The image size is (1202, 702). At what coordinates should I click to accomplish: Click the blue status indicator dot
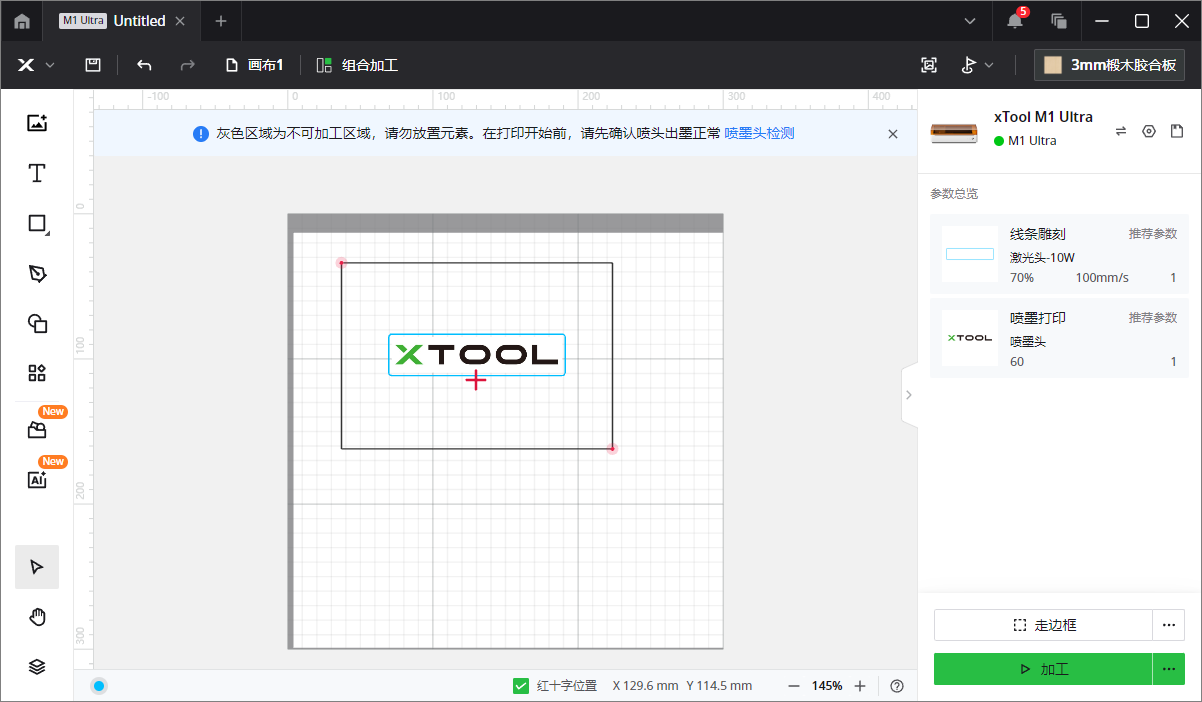point(99,685)
